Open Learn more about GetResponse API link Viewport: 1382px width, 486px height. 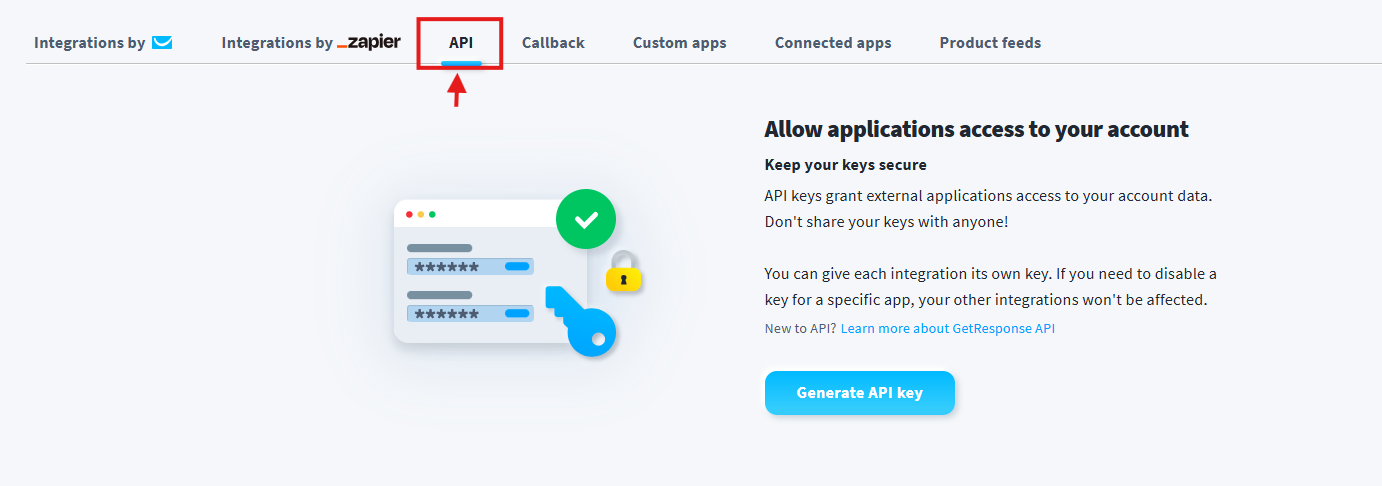click(948, 328)
